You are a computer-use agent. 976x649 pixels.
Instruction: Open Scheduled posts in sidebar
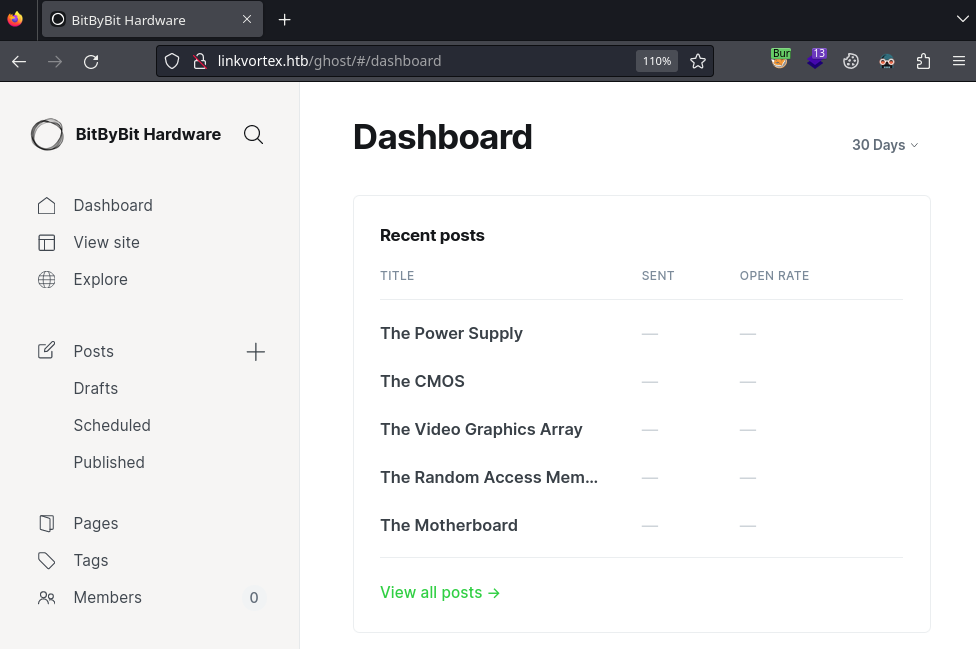(x=112, y=426)
